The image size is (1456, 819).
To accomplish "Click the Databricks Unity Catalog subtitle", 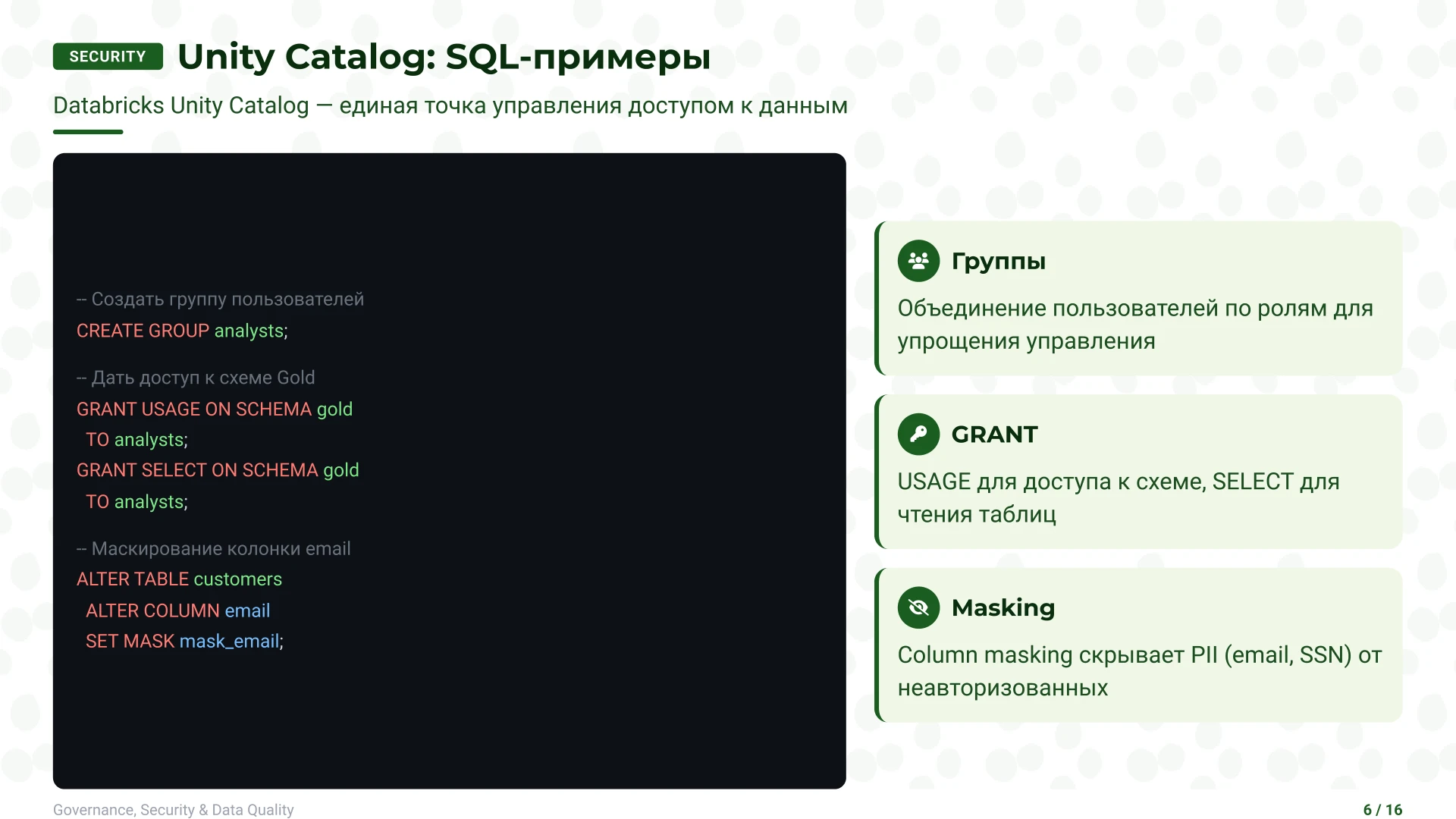I will [x=450, y=105].
